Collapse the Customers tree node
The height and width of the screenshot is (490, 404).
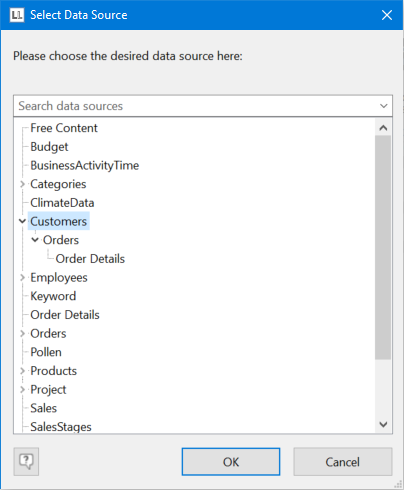coord(22,221)
